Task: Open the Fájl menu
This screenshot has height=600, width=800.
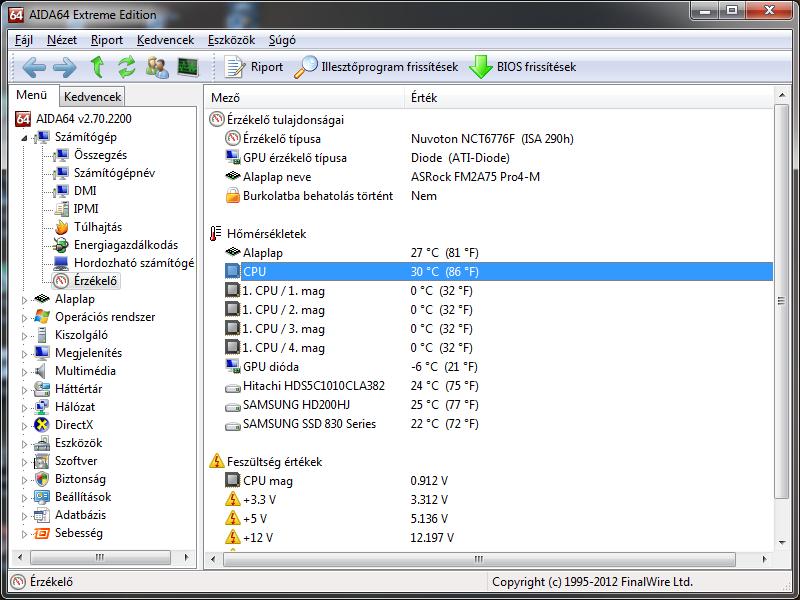Action: coord(24,40)
